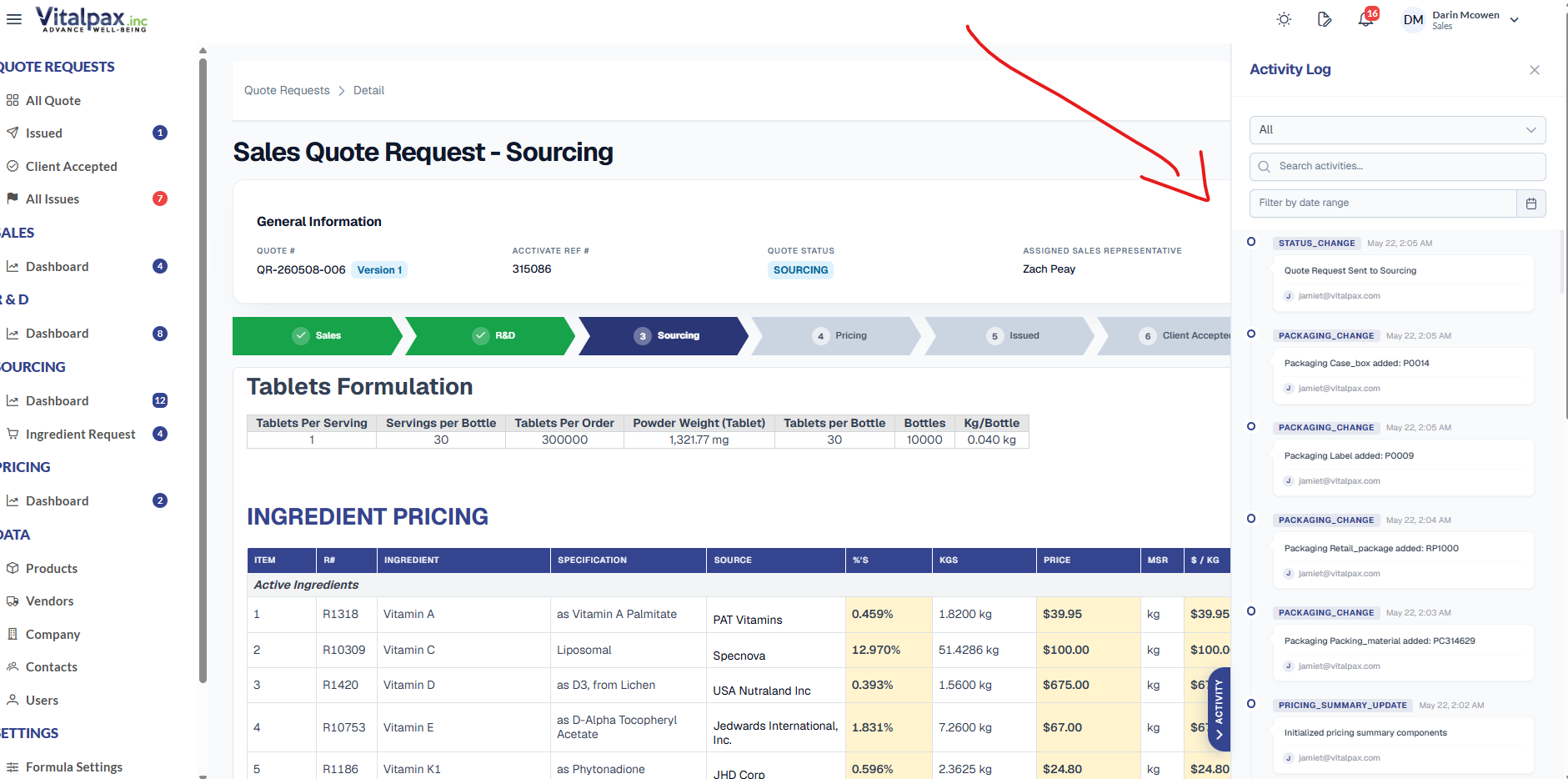Click the Vendors truck icon
Image resolution: width=1568 pixels, height=779 pixels.
click(x=13, y=601)
